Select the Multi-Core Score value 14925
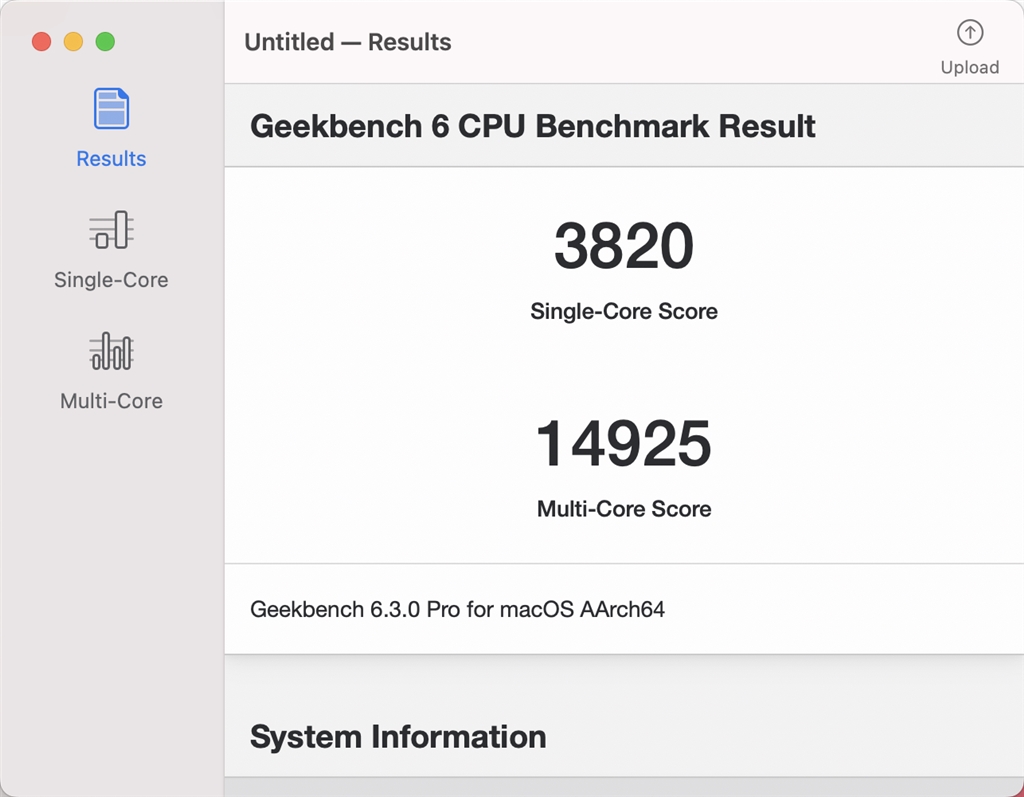The width and height of the screenshot is (1024, 797). pyautogui.click(x=624, y=443)
